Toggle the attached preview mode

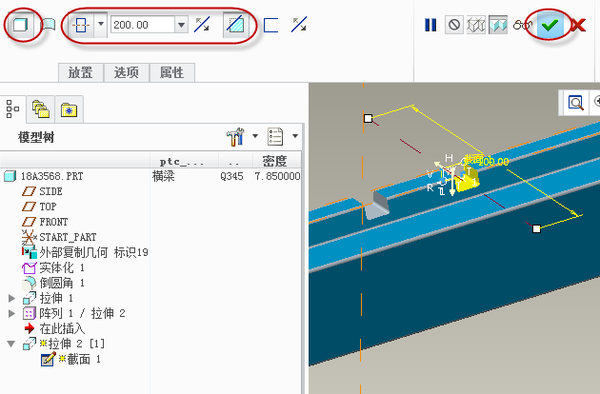(498, 25)
